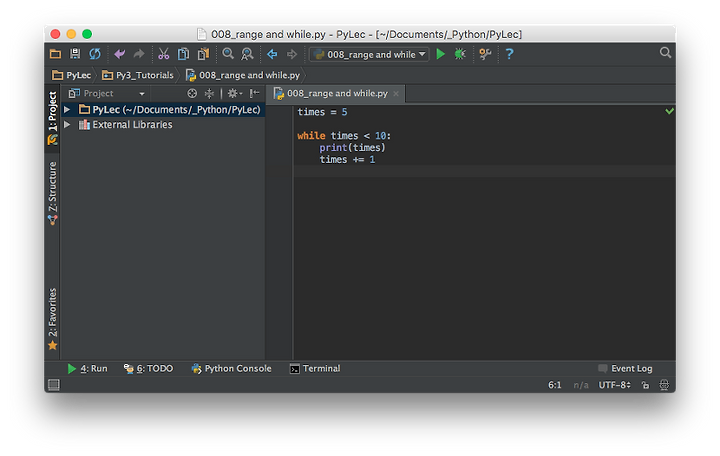720x456 pixels.
Task: Undo with the purple back arrow
Action: pyautogui.click(x=120, y=54)
